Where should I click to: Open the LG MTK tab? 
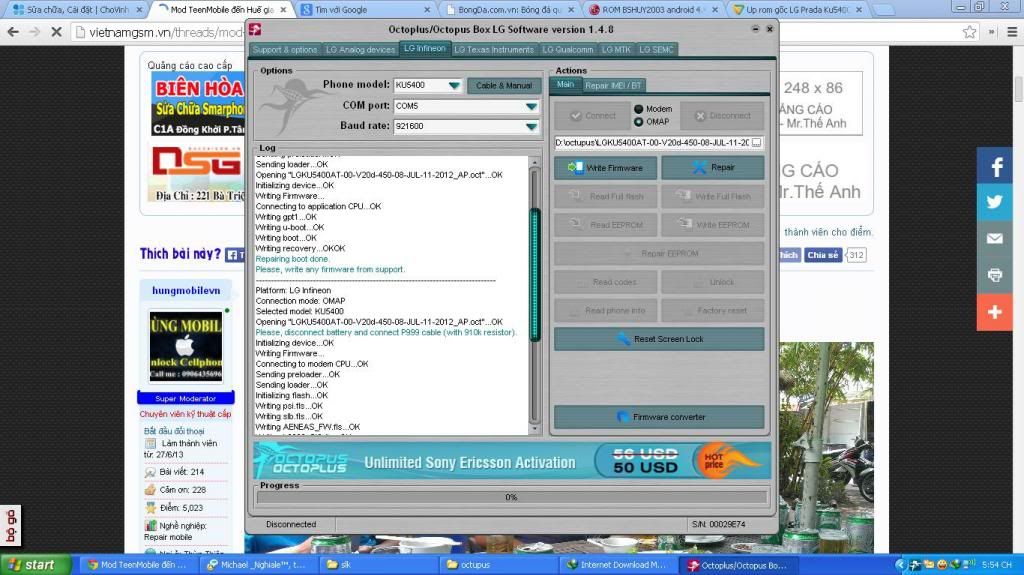coord(616,50)
